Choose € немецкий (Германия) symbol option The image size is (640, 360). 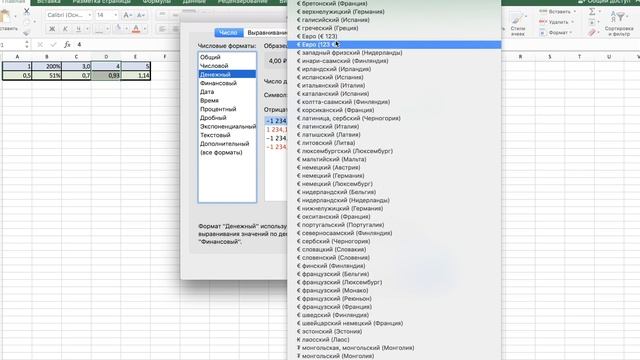(394, 176)
